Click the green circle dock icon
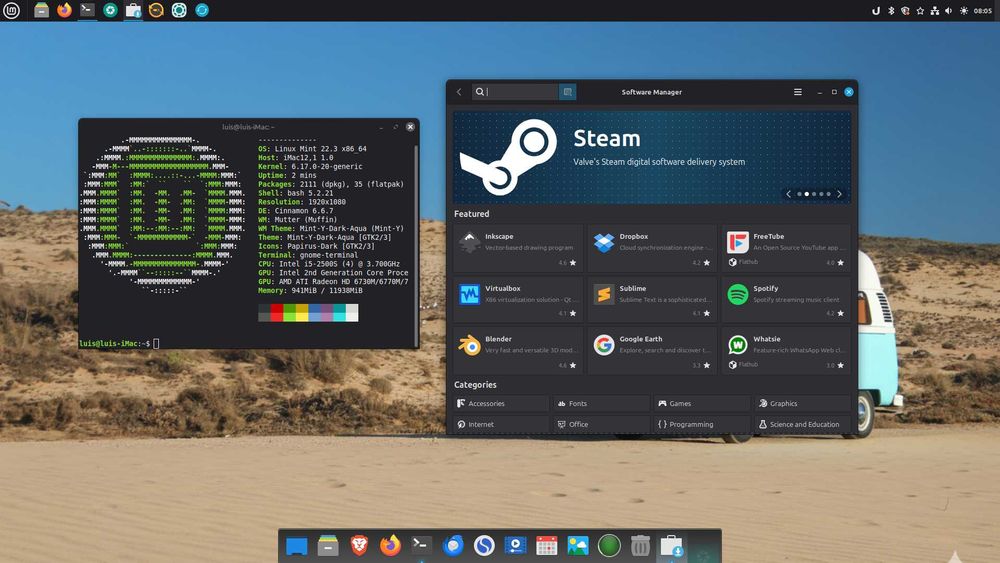This screenshot has height=563, width=1000. (609, 546)
